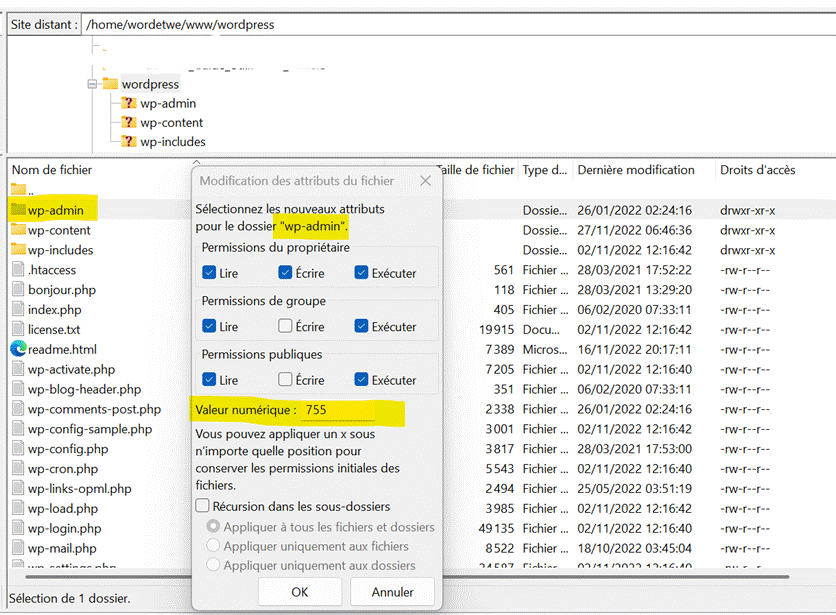Viewport: 836px width, 615px height.
Task: Select wordpress folder in the tree
Action: (x=150, y=84)
